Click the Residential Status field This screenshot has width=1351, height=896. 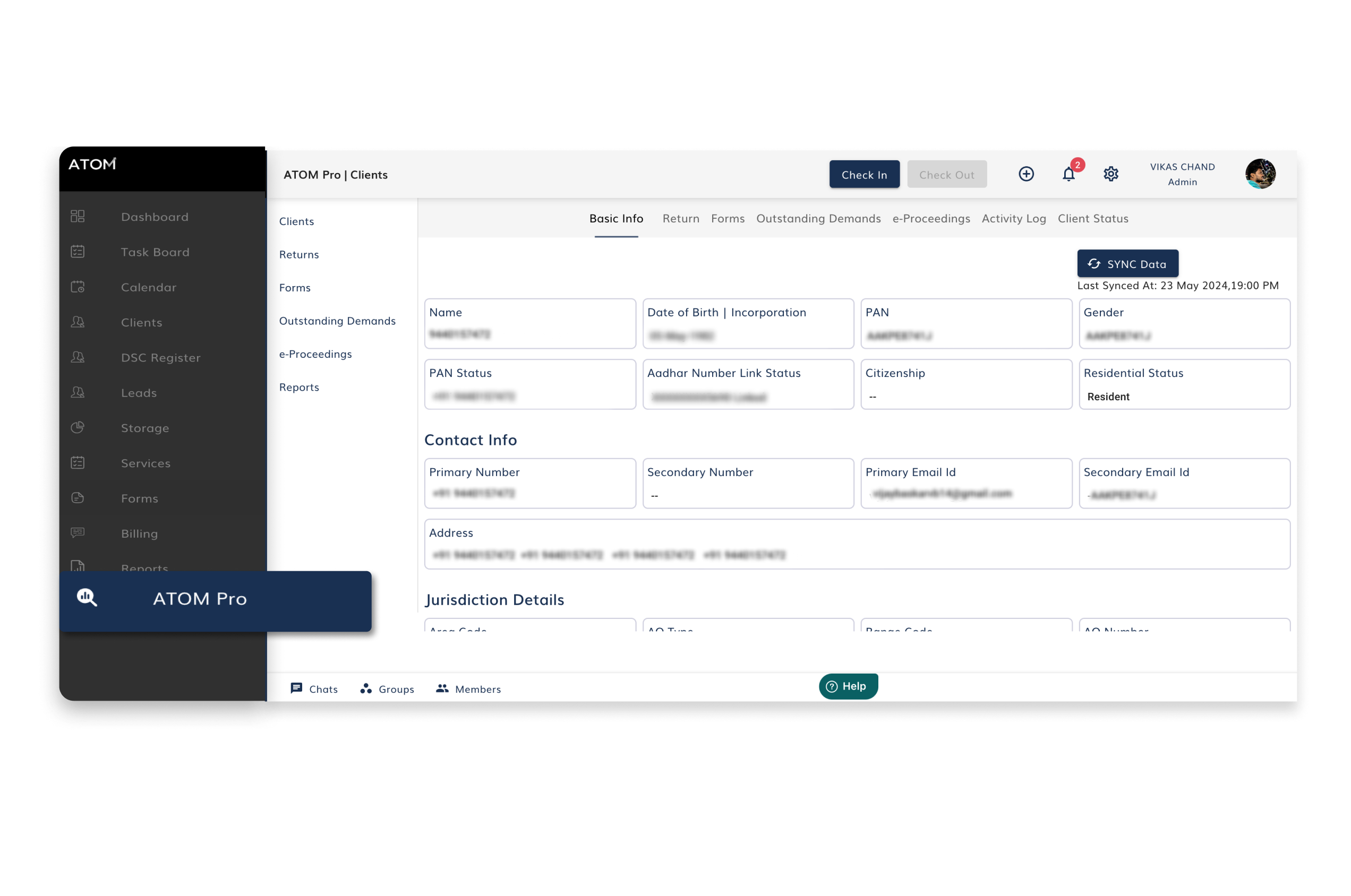pyautogui.click(x=1185, y=384)
